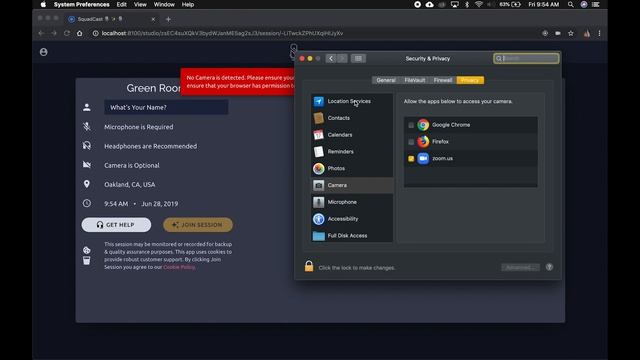The image size is (640, 360).
Task: Click the Join Session button
Action: pyautogui.click(x=198, y=225)
